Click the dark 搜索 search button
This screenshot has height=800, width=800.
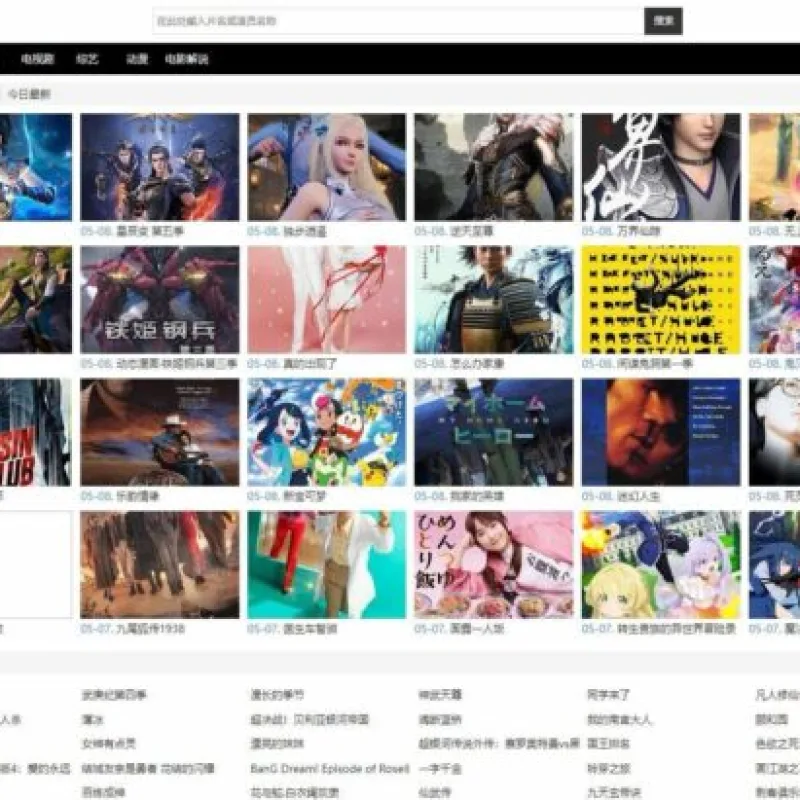coord(663,21)
